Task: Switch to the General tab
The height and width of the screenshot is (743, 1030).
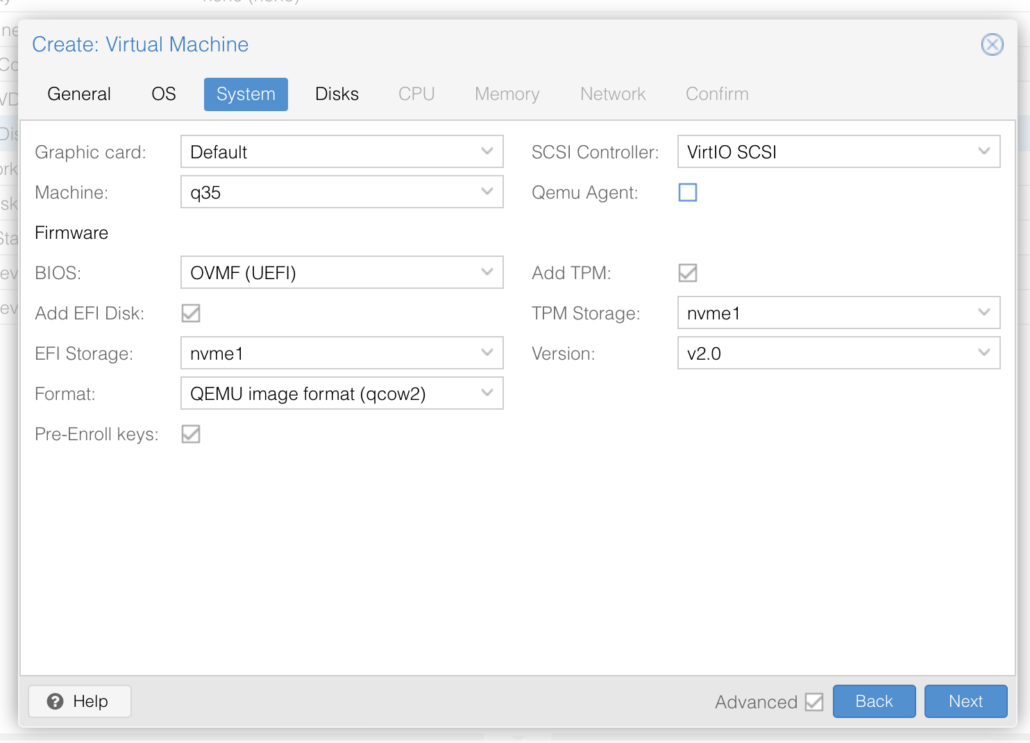Action: click(x=79, y=94)
